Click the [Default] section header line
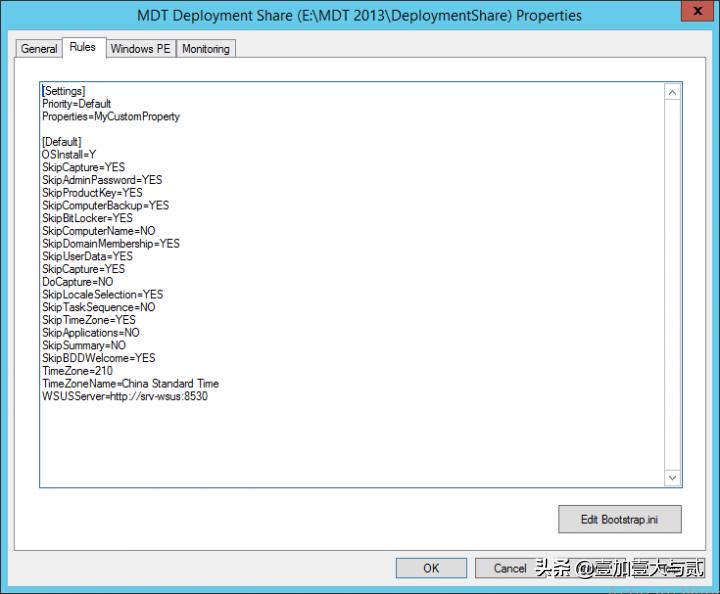Image resolution: width=720 pixels, height=594 pixels. [x=62, y=142]
